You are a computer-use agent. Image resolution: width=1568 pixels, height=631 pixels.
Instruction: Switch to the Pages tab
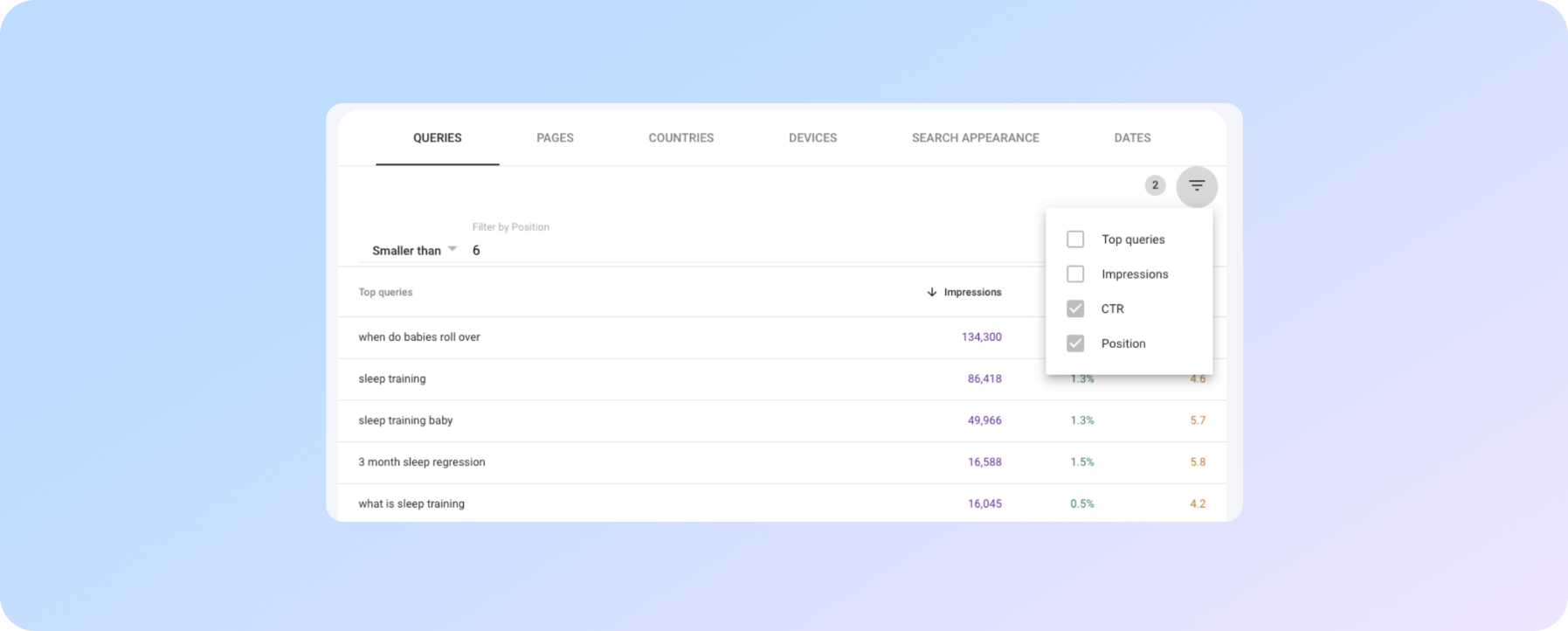(555, 138)
